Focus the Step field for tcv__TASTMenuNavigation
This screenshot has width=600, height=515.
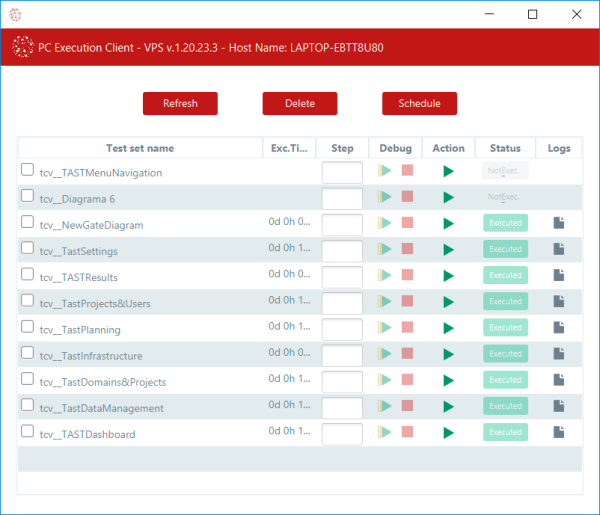pyautogui.click(x=342, y=172)
